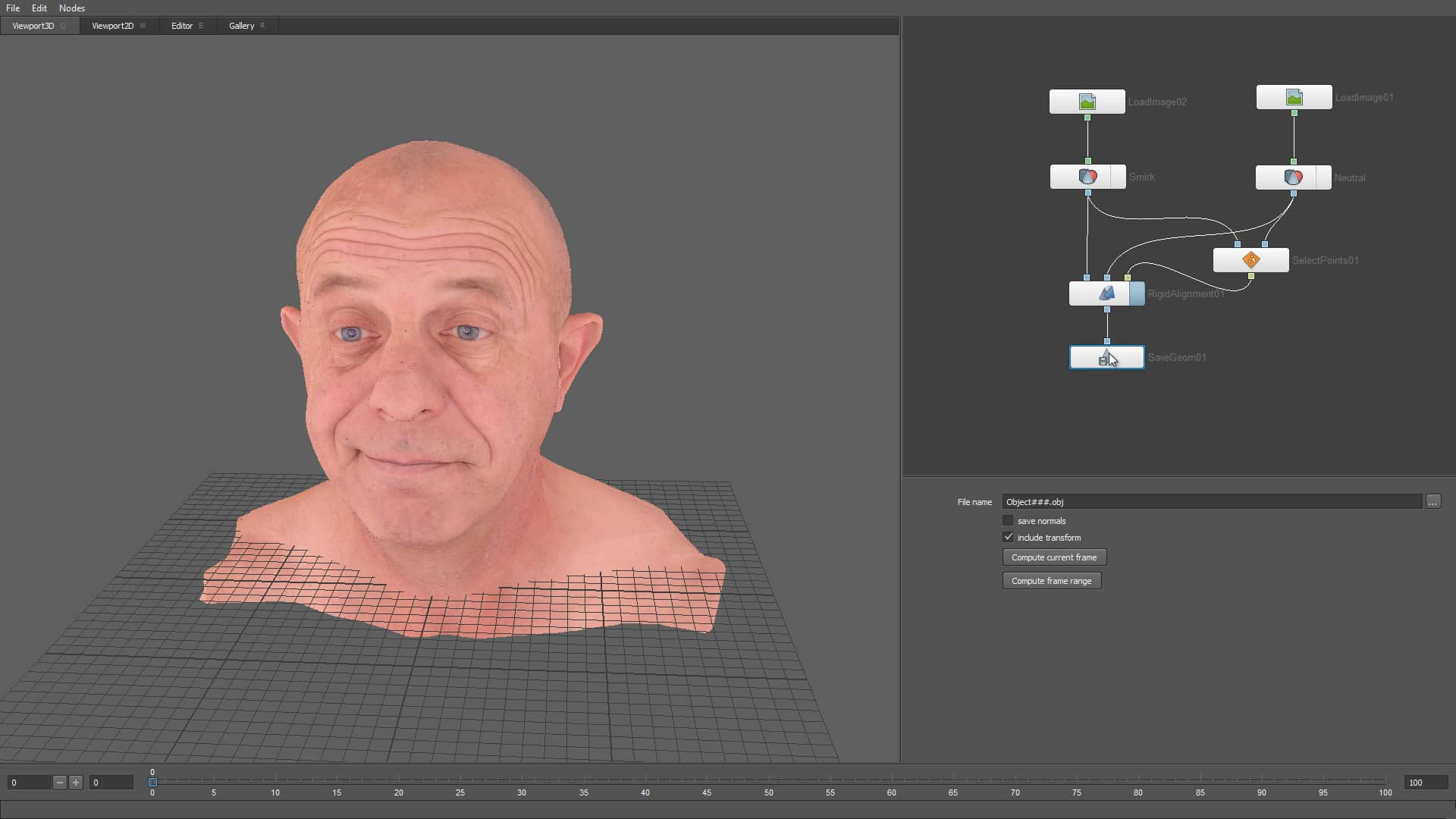Click the Smirk geometry node icon
Image resolution: width=1456 pixels, height=819 pixels.
(1087, 176)
